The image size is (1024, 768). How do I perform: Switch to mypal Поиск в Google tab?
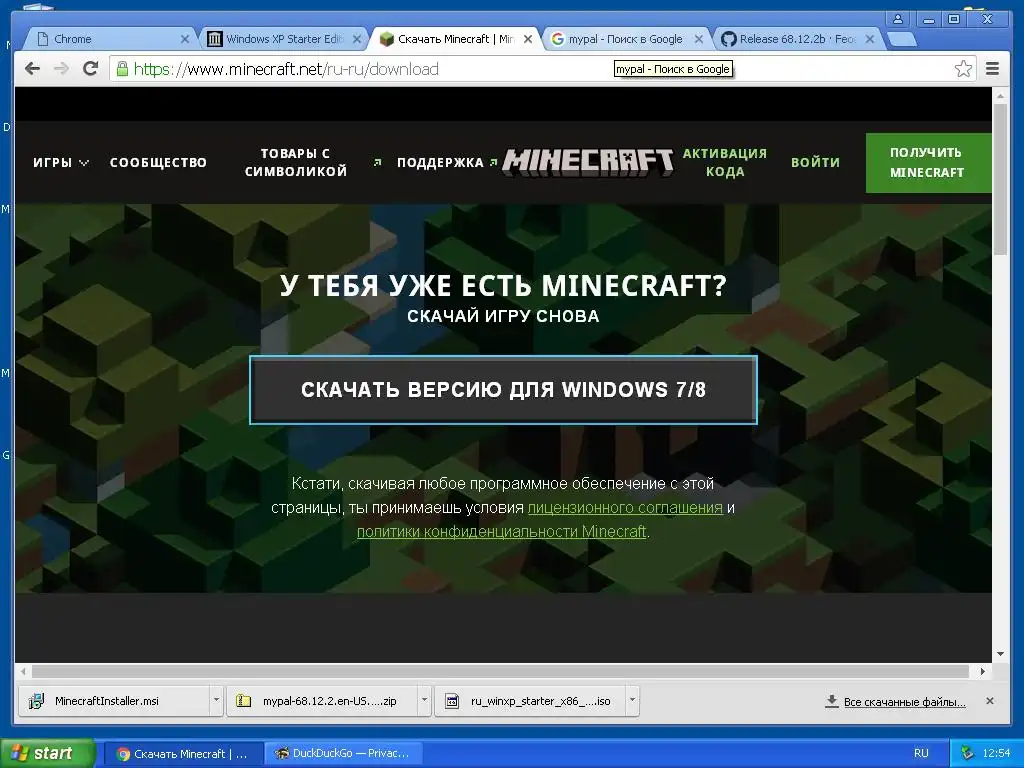[x=626, y=39]
